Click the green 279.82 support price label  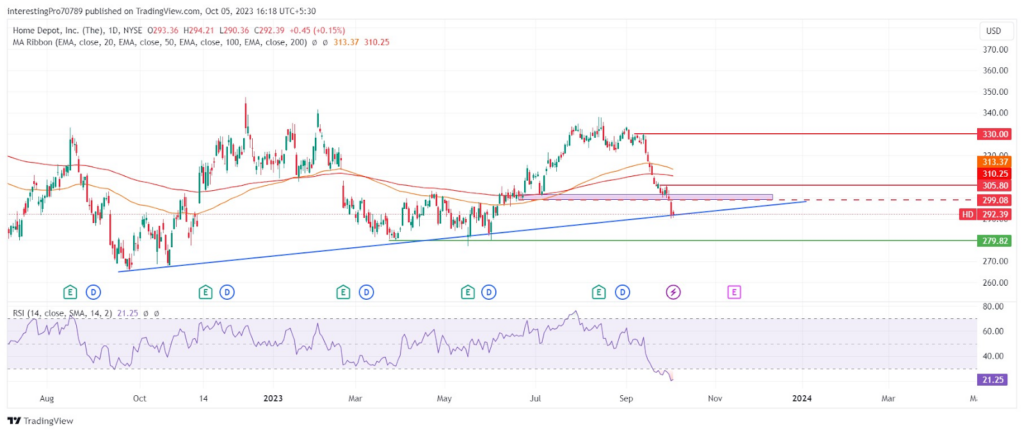tap(994, 241)
